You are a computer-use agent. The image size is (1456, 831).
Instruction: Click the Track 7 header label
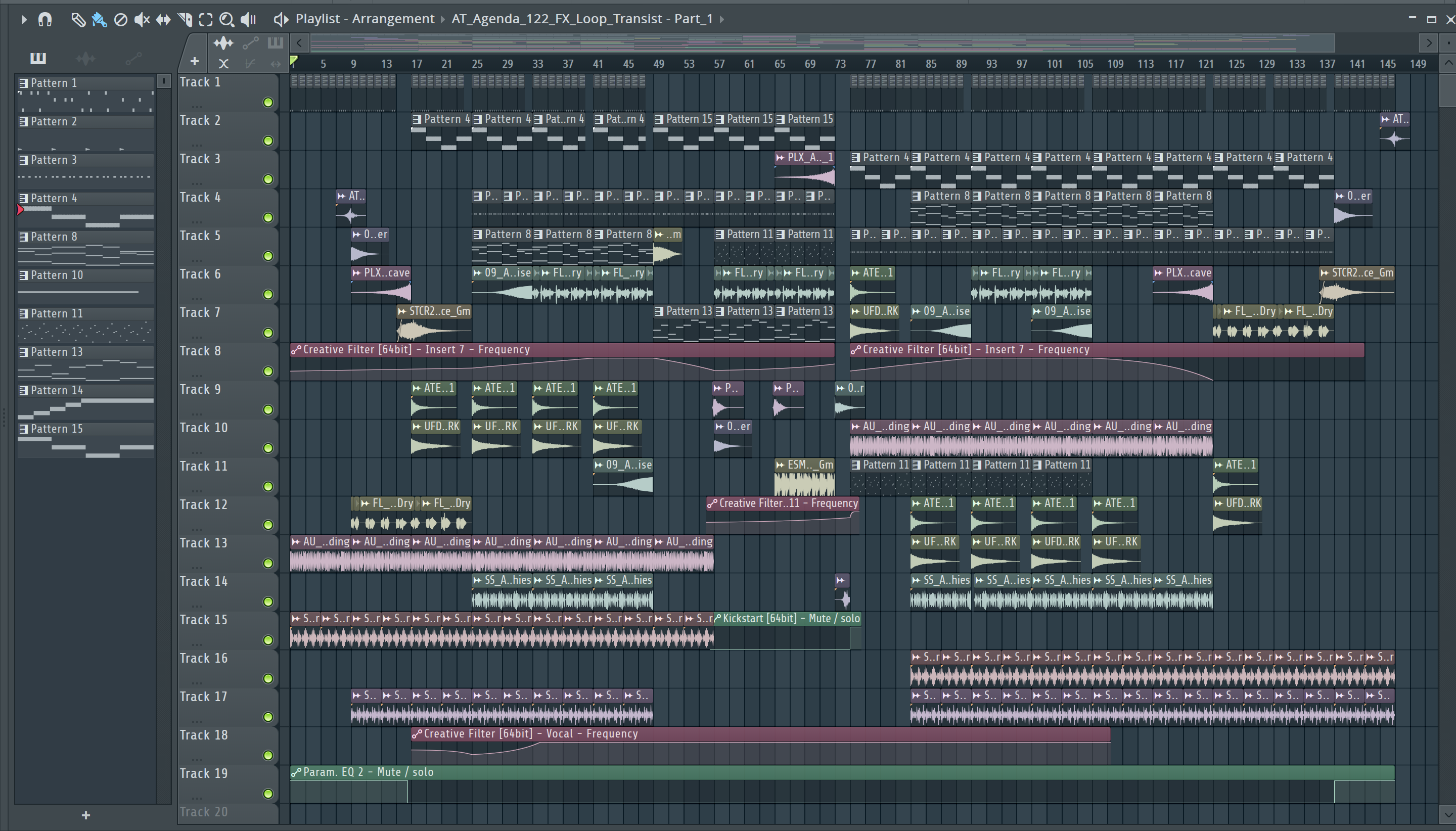coord(200,313)
